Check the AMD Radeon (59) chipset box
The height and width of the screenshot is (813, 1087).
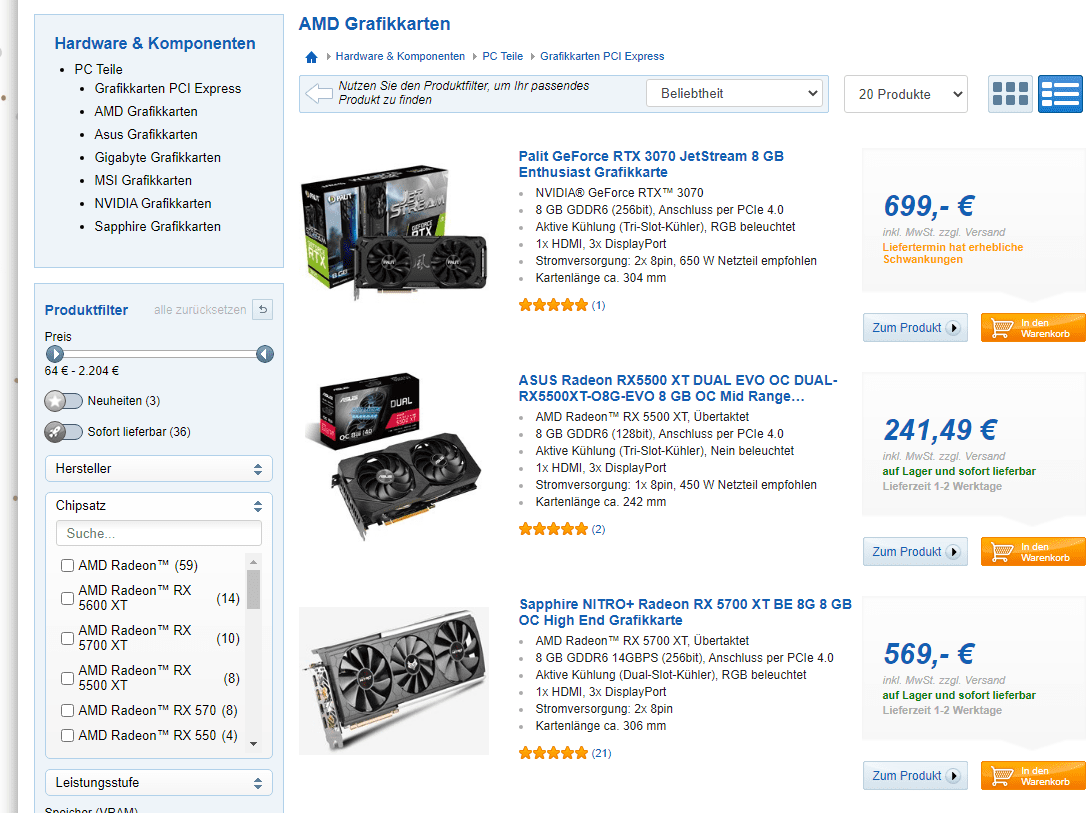67,566
